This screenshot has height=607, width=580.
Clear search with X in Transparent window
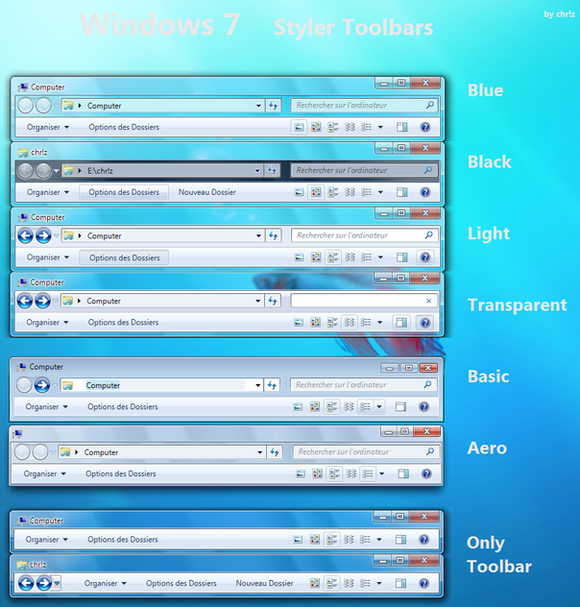429,301
